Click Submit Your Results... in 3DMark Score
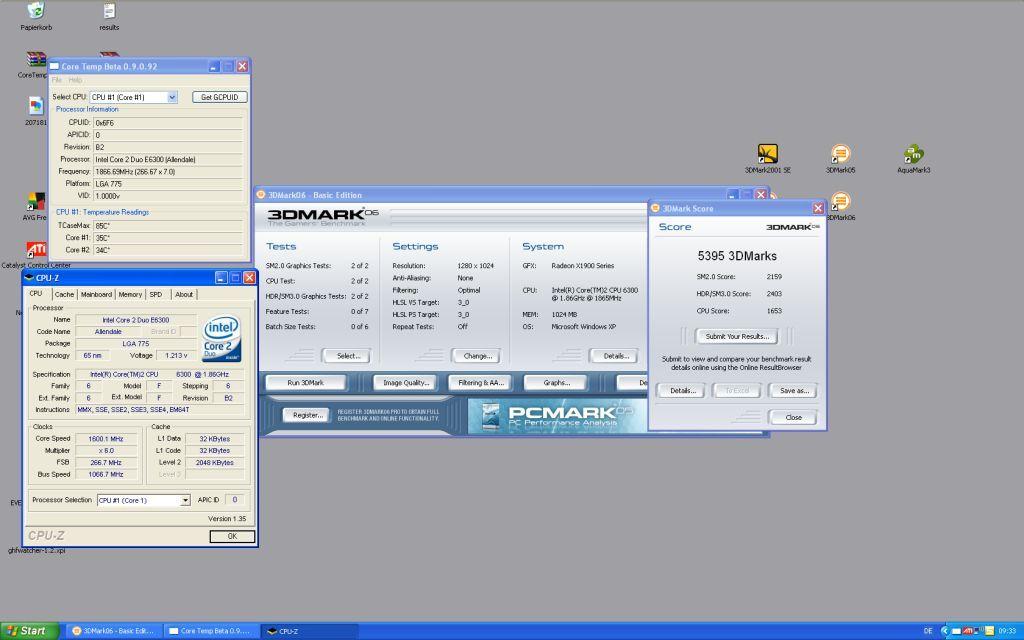 click(x=737, y=336)
